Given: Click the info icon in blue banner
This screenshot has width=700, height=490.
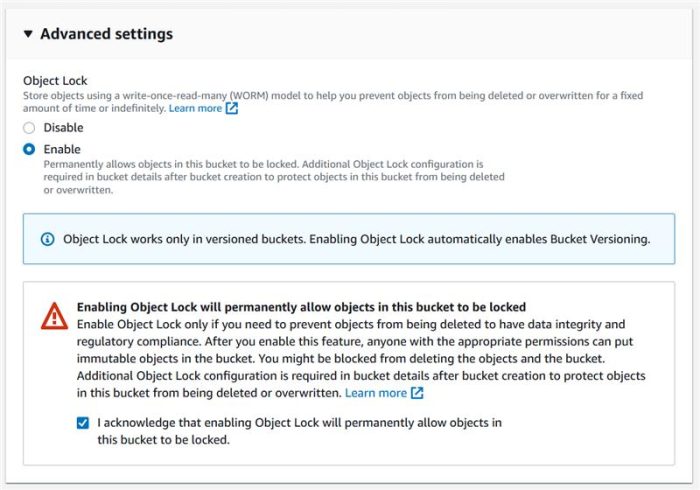Looking at the screenshot, I should point(47,239).
